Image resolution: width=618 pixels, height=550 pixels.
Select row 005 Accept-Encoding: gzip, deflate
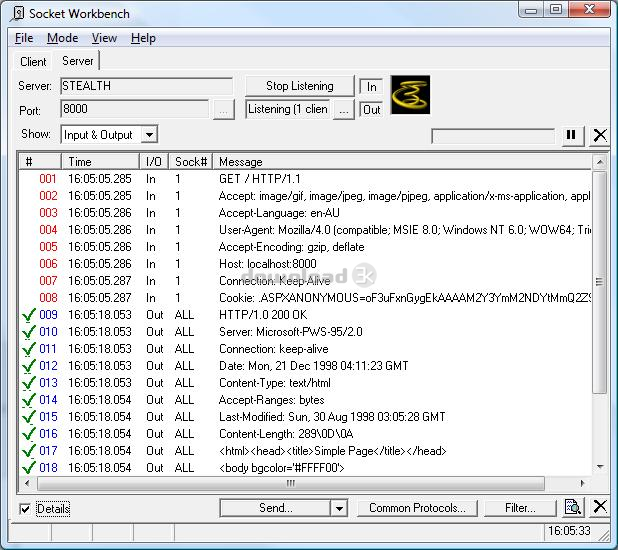point(305,247)
